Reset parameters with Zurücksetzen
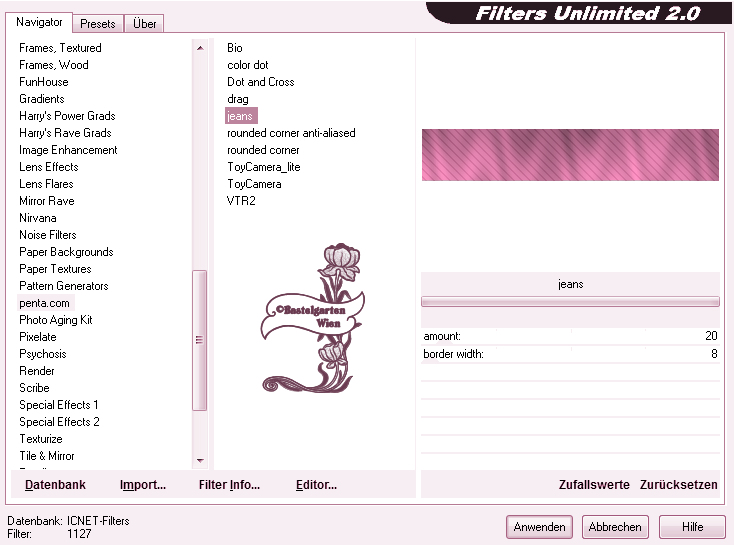The height and width of the screenshot is (545, 734). pos(678,485)
